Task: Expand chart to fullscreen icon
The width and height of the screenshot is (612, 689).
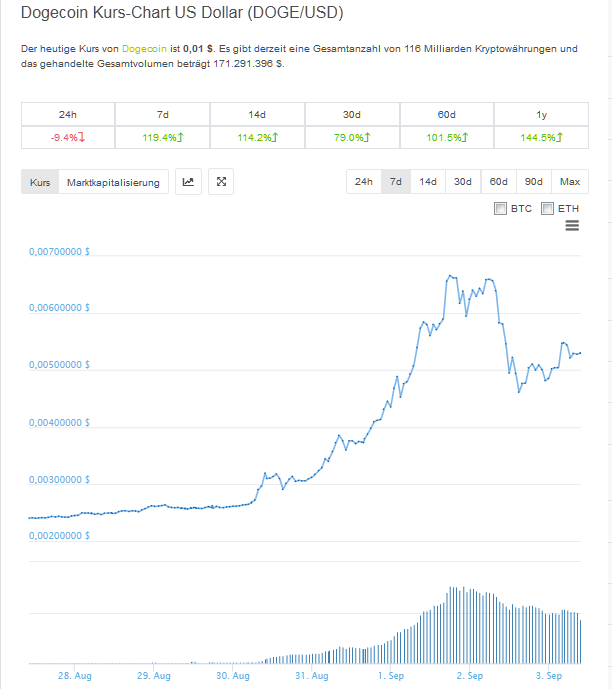Action: point(221,181)
